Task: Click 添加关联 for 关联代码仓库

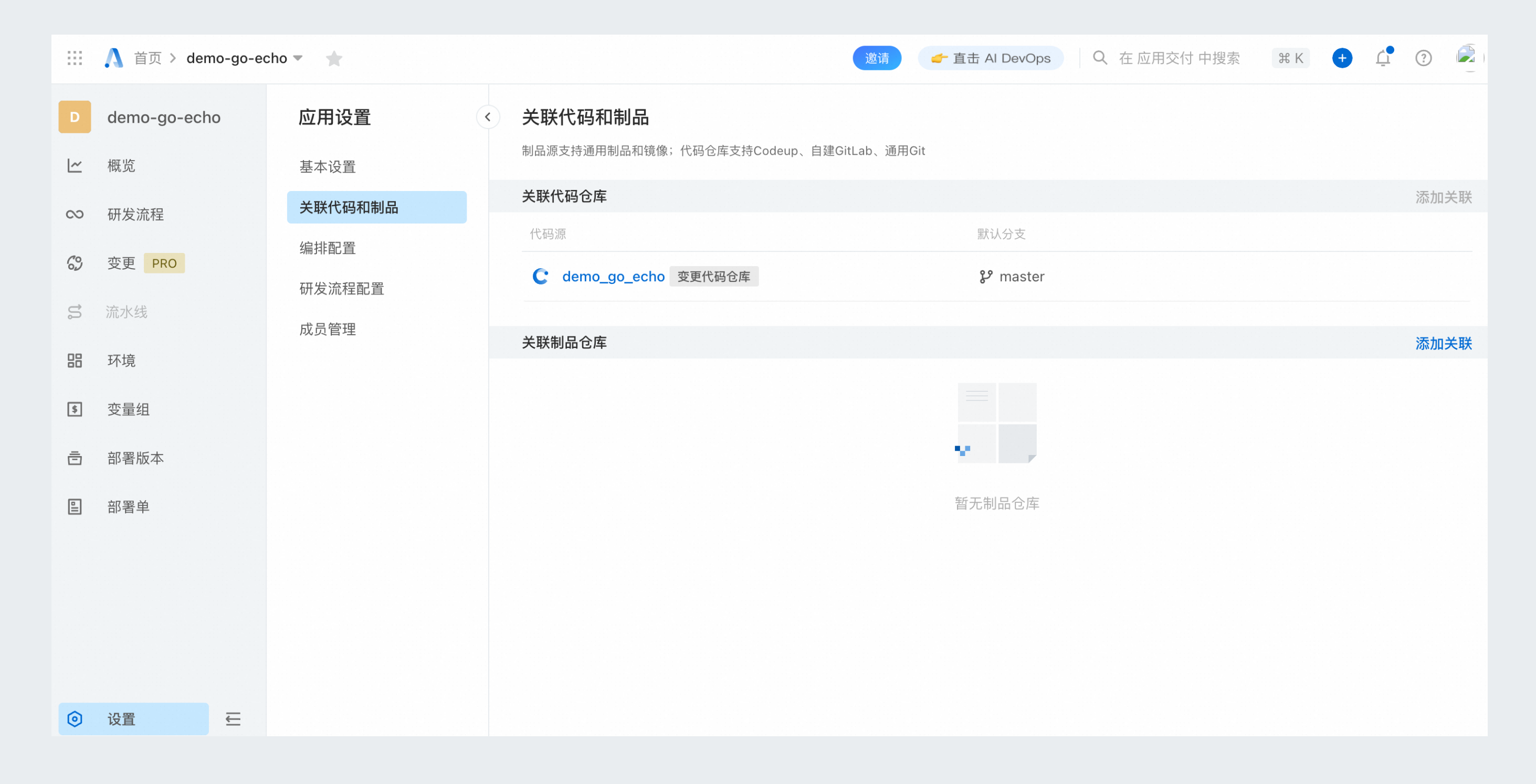Action: point(1444,197)
